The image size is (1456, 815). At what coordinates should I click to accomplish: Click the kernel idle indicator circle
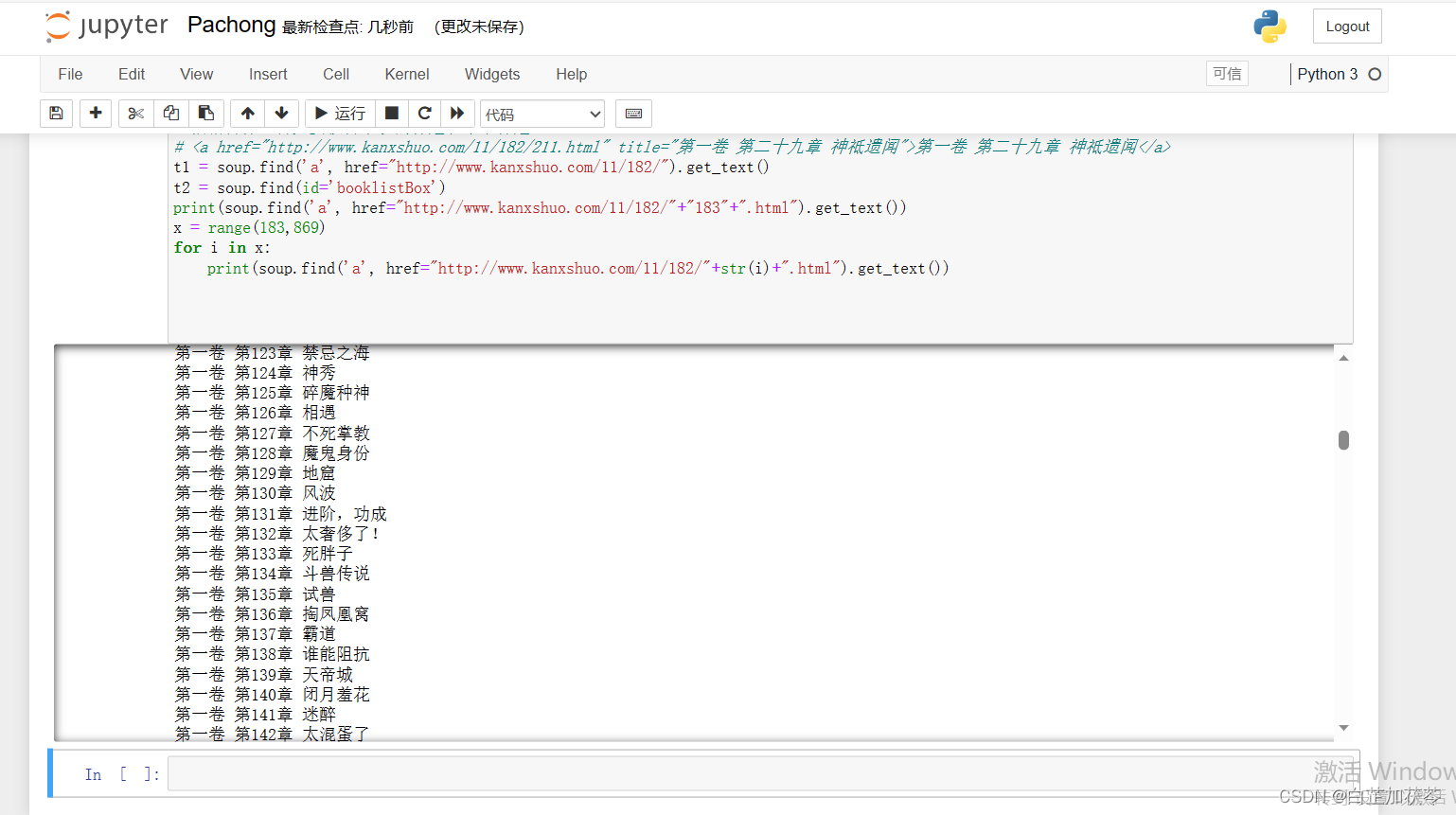click(1375, 74)
